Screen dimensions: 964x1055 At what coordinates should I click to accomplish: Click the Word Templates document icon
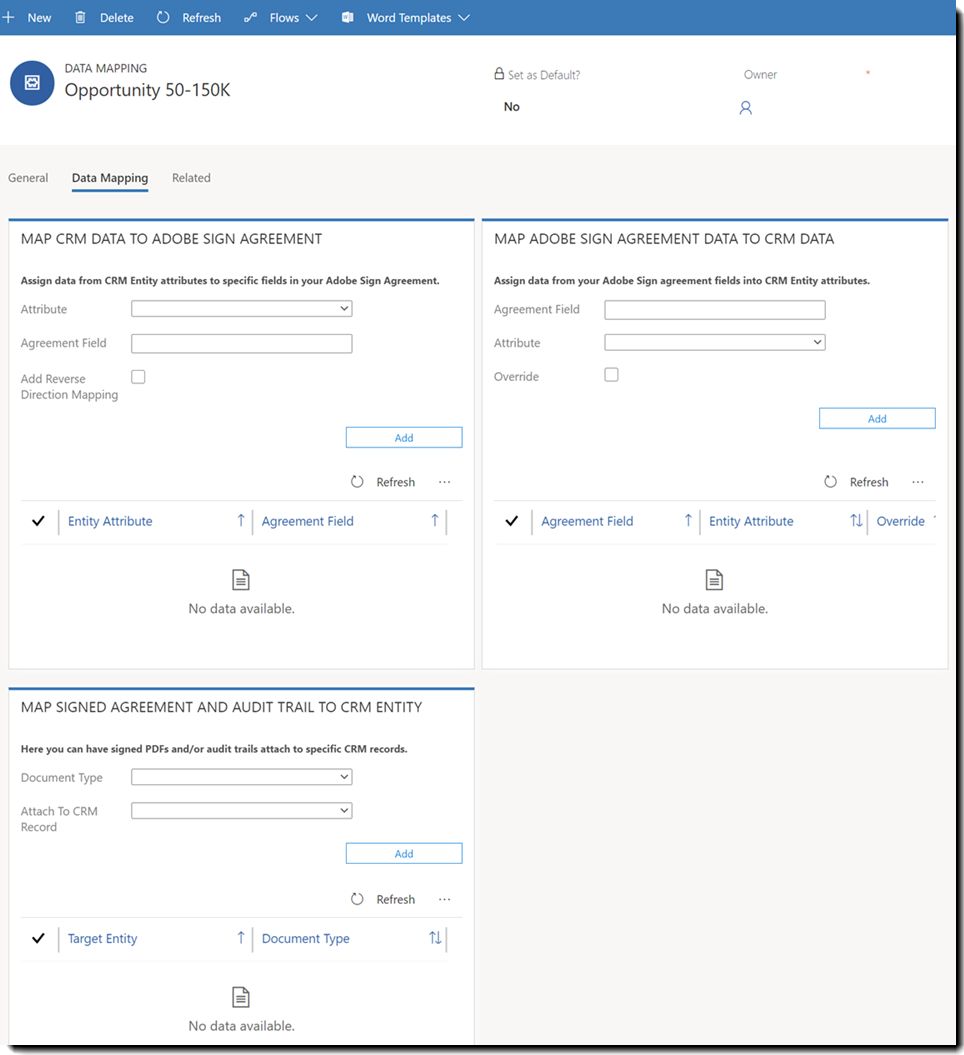[x=348, y=17]
